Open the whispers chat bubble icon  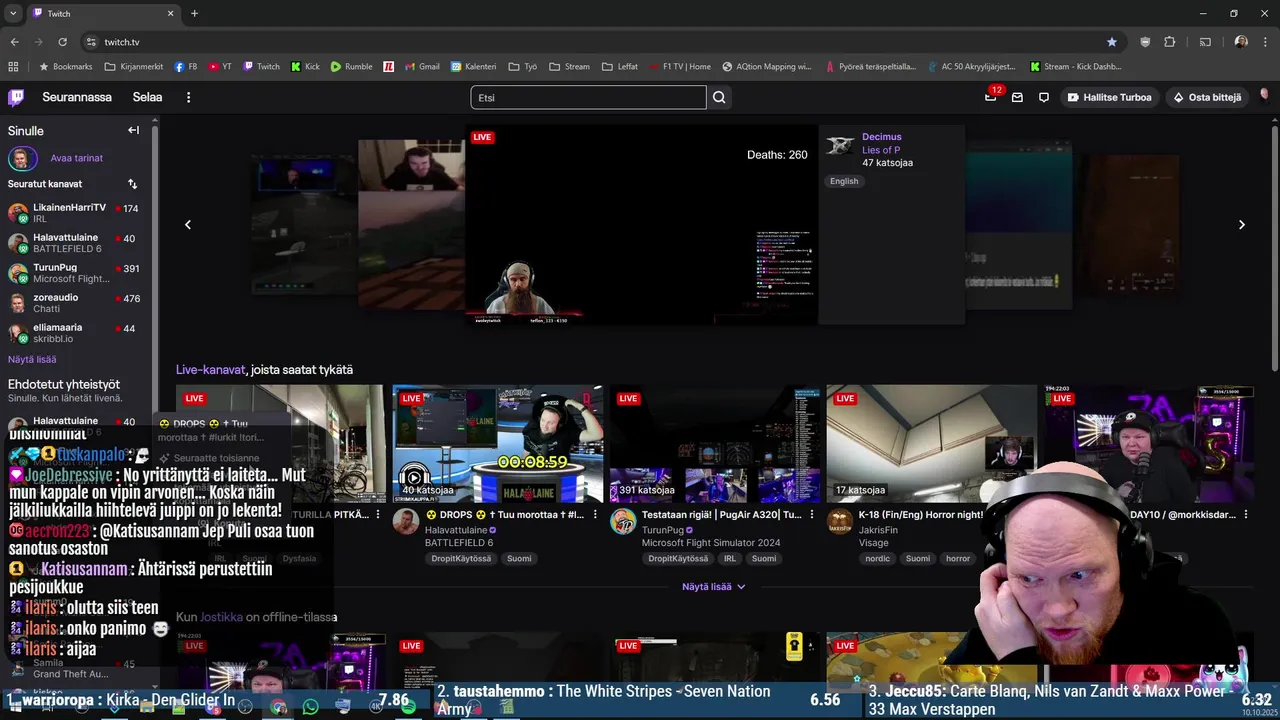1043,97
